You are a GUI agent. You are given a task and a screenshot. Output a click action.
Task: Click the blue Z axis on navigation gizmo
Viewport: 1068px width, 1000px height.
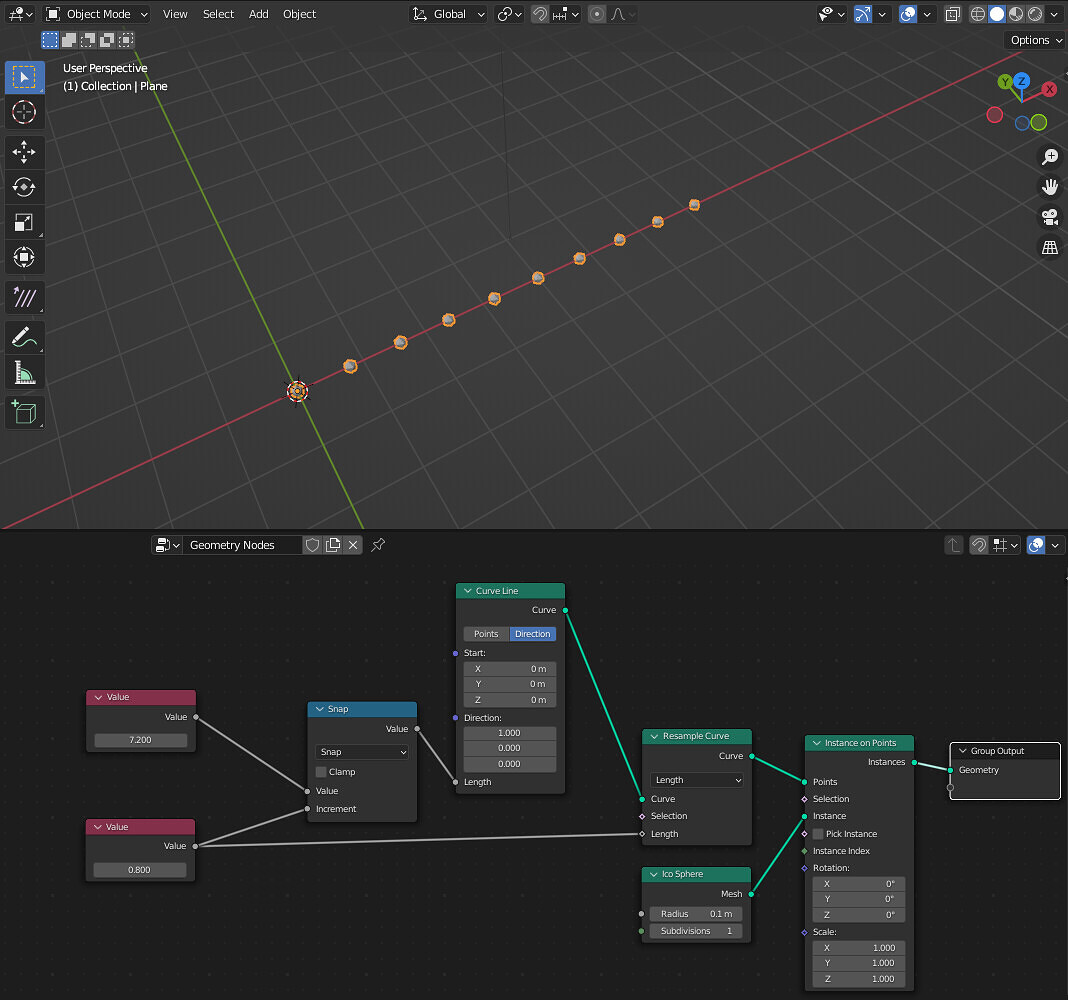(1021, 81)
